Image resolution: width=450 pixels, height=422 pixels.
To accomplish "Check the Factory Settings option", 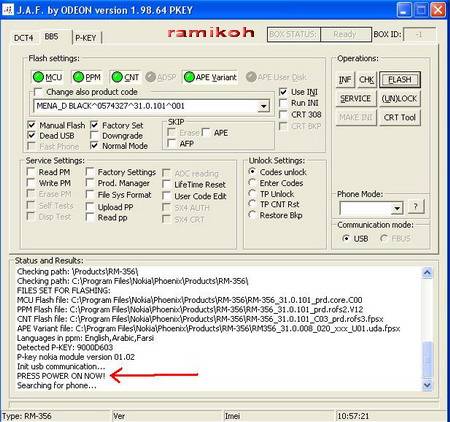I will 89,172.
